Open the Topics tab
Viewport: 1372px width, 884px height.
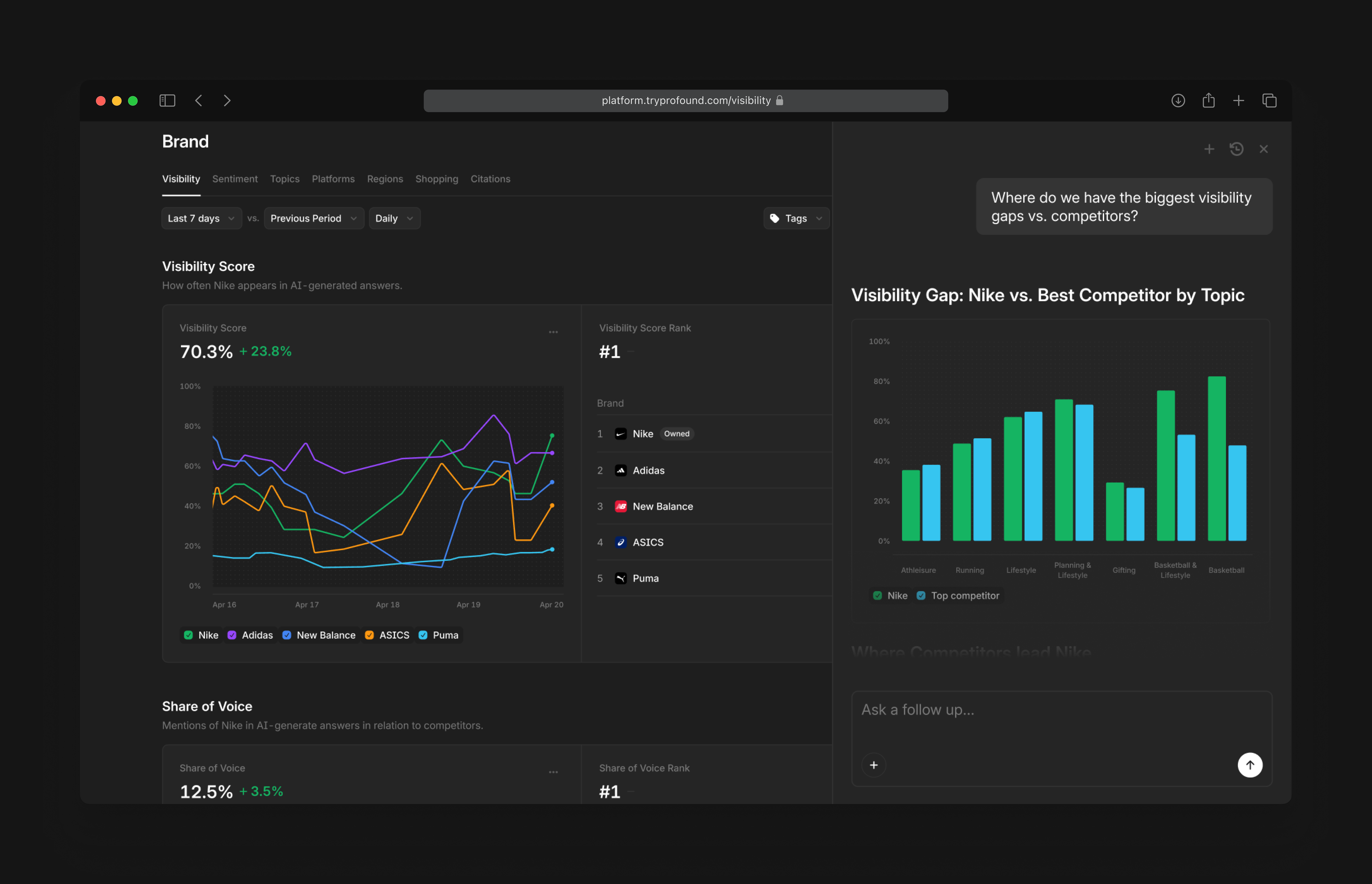(285, 179)
